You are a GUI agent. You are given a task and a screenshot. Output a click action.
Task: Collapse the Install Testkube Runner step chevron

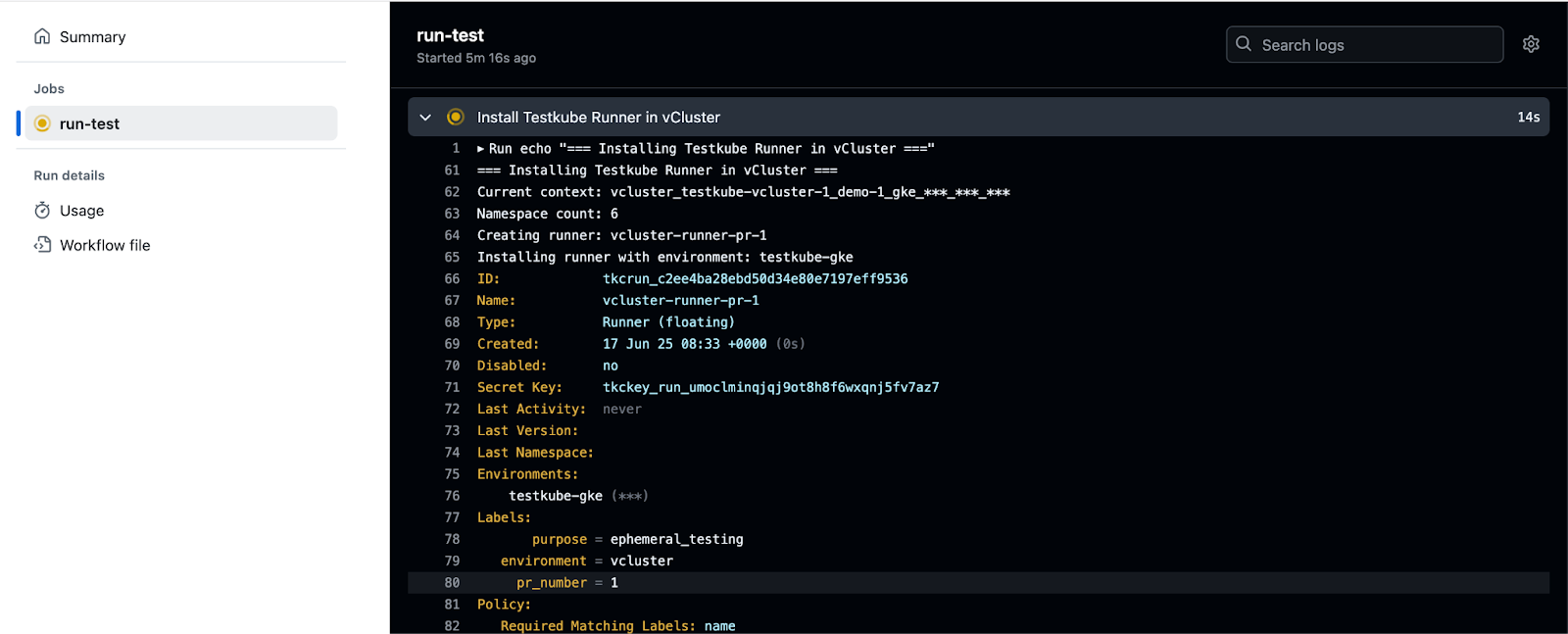[x=425, y=117]
